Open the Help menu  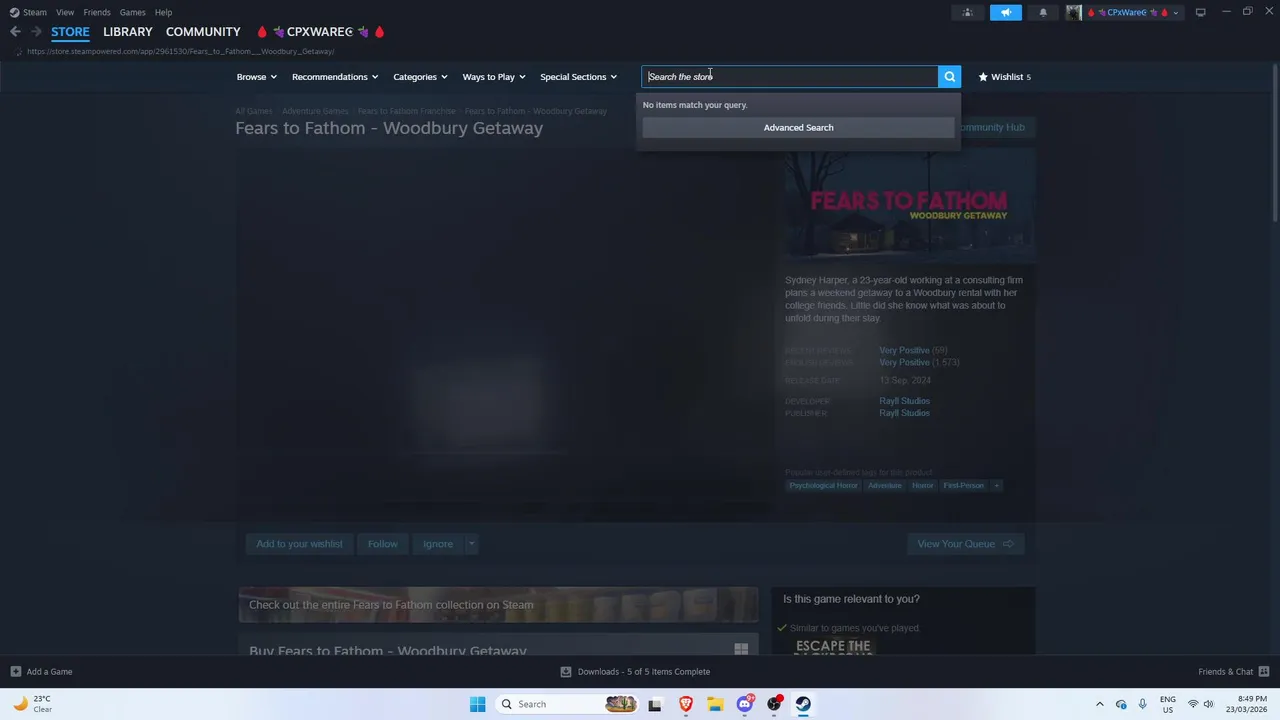163,12
